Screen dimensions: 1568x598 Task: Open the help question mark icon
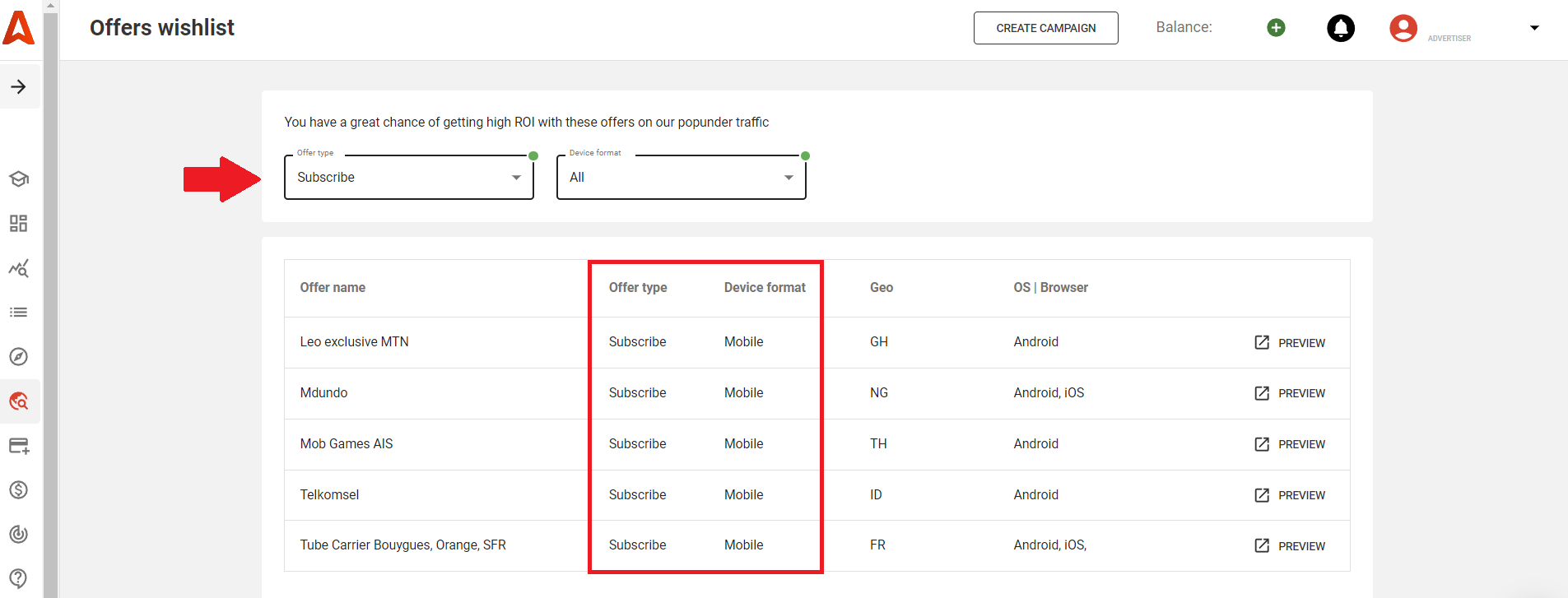click(19, 578)
